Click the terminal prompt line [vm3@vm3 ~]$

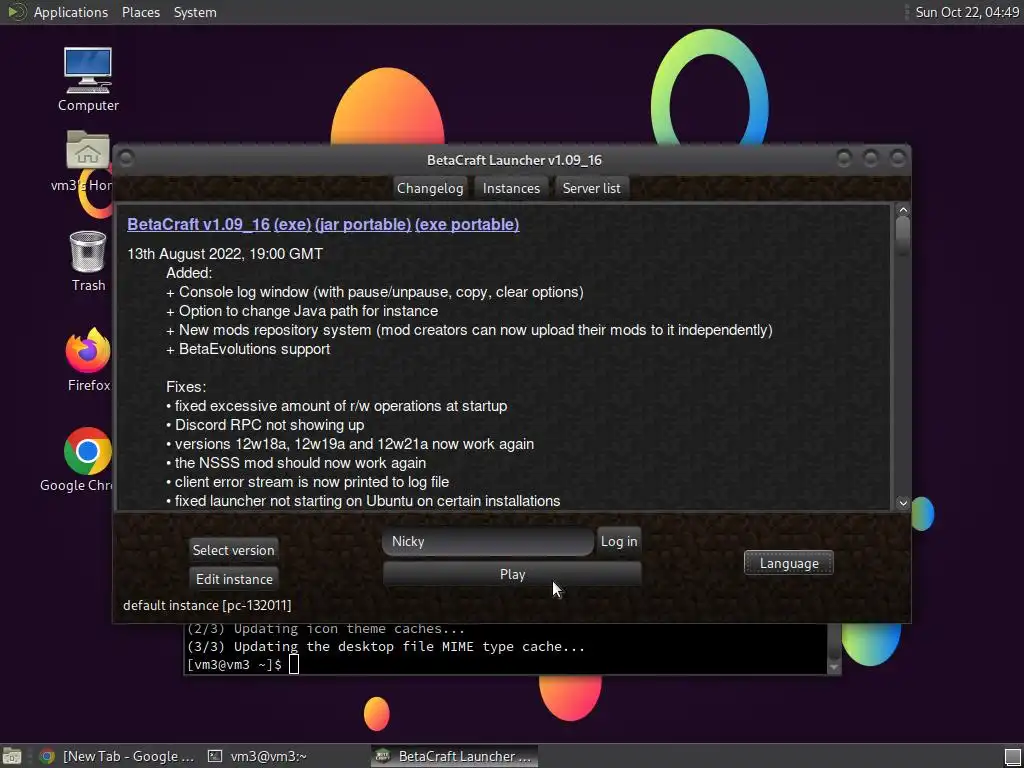(234, 664)
